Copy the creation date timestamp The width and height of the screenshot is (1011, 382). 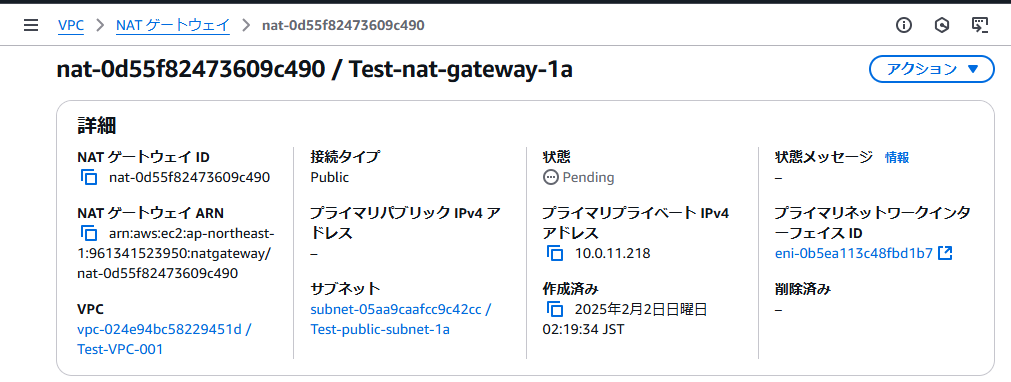tap(555, 309)
